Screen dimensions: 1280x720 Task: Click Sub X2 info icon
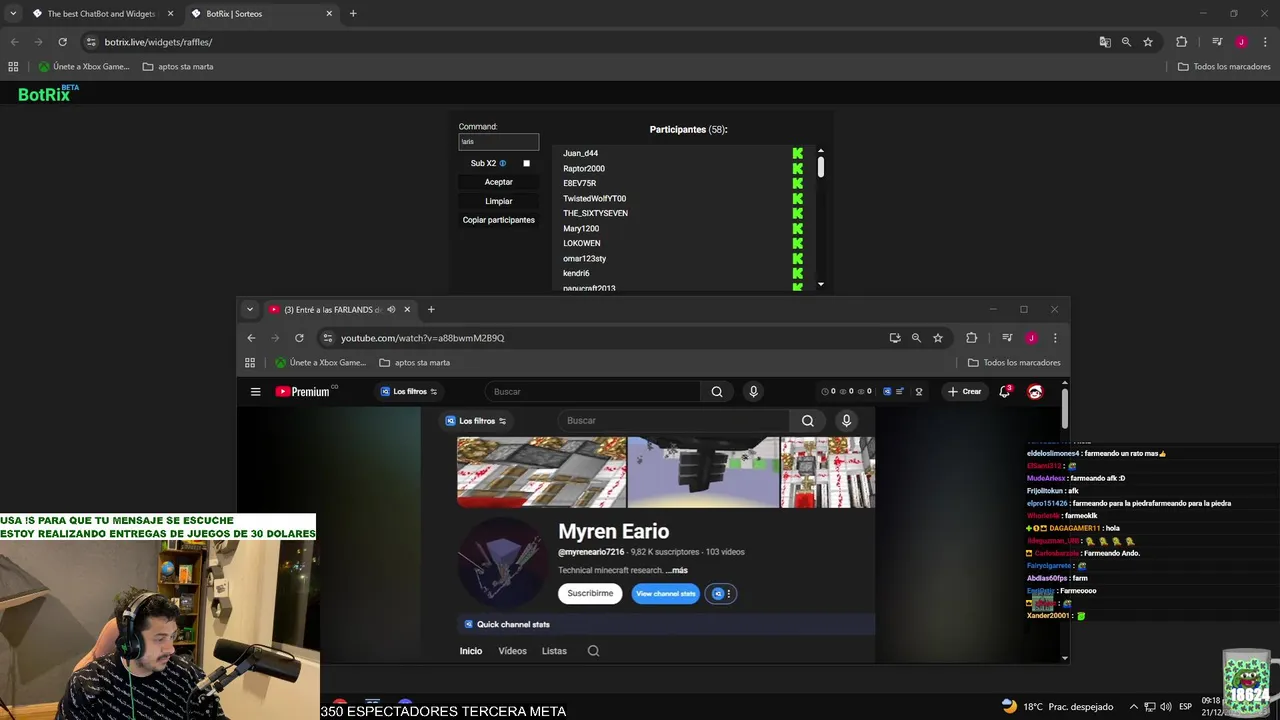[503, 163]
